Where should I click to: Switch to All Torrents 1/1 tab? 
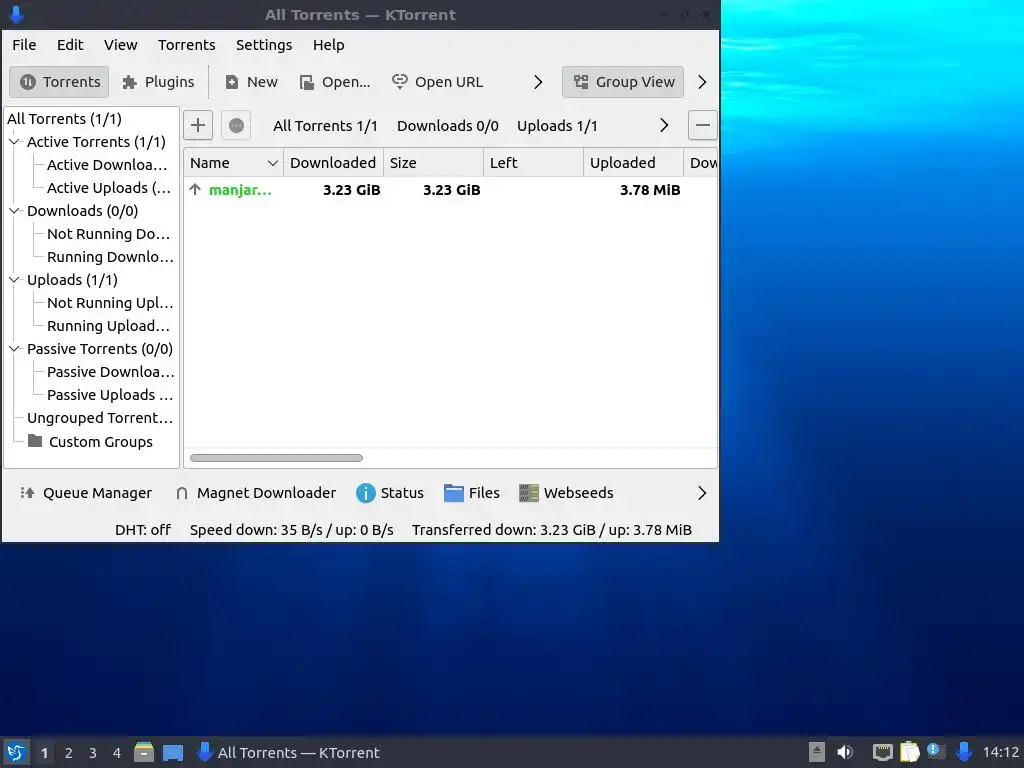325,126
